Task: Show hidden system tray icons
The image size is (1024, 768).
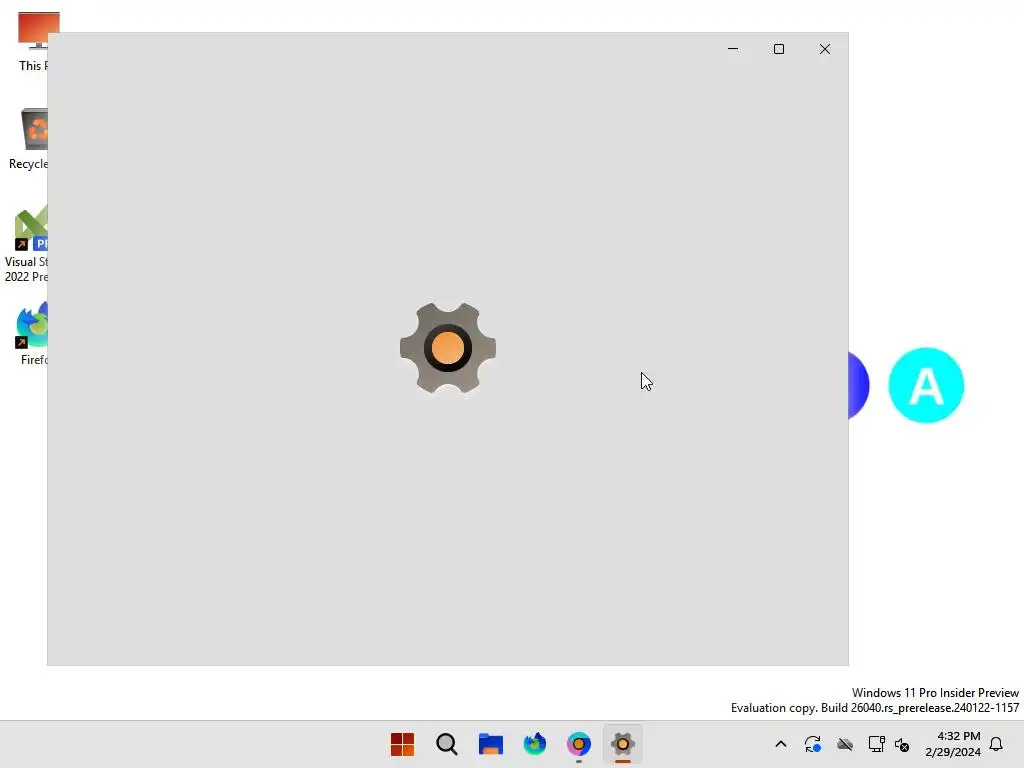Action: coord(780,744)
